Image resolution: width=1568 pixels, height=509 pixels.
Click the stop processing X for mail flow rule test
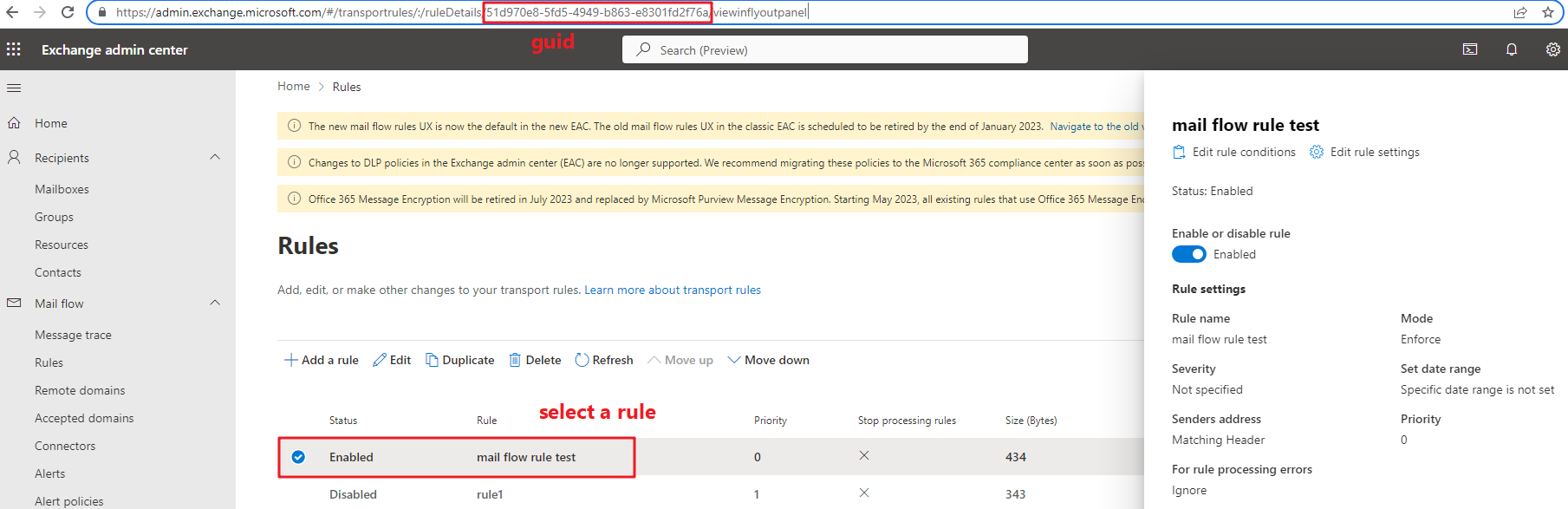click(x=864, y=455)
